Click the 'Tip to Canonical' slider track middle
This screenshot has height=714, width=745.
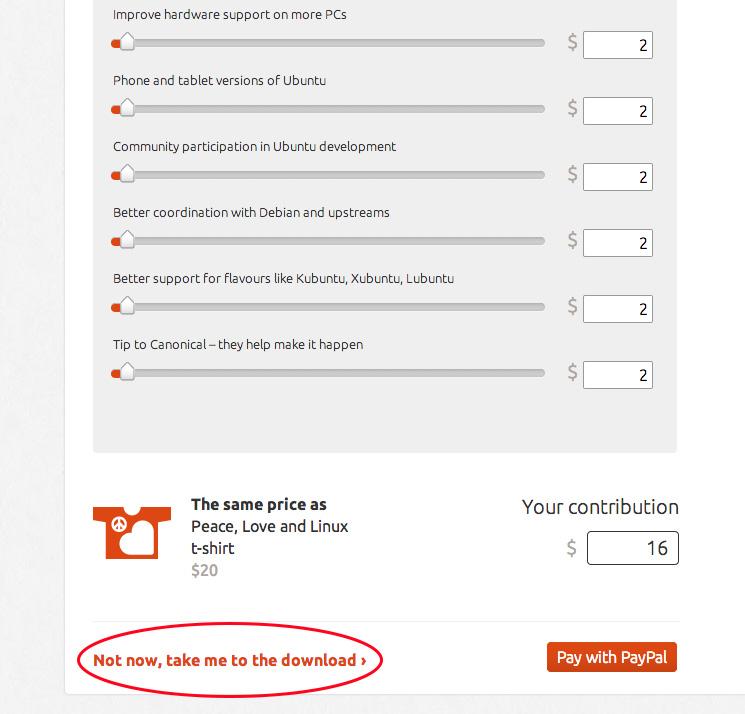(329, 373)
